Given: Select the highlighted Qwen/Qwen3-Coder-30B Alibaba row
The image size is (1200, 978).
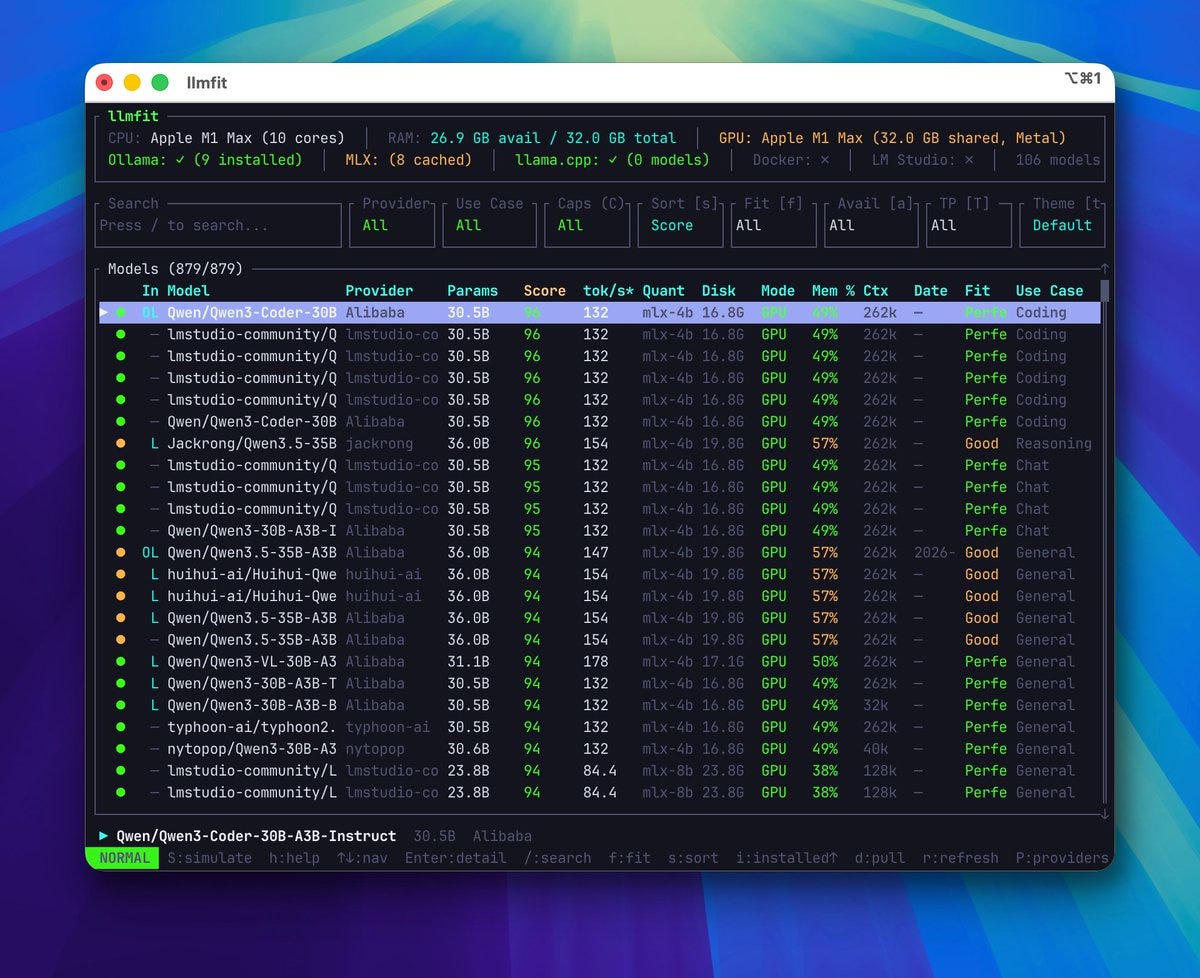Looking at the screenshot, I should [600, 312].
